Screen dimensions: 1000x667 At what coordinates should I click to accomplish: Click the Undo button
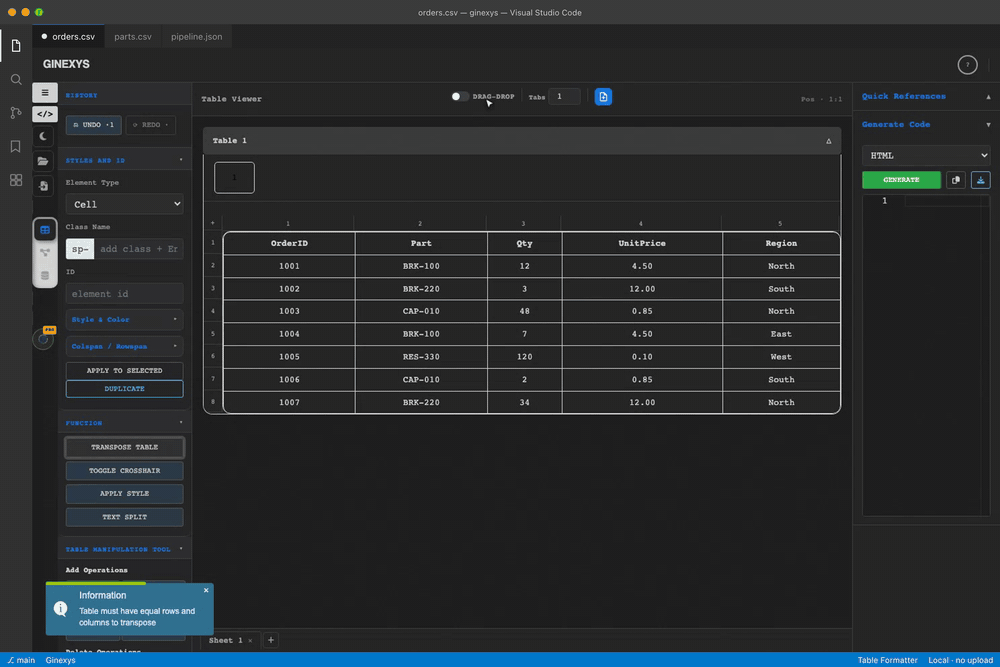point(93,125)
